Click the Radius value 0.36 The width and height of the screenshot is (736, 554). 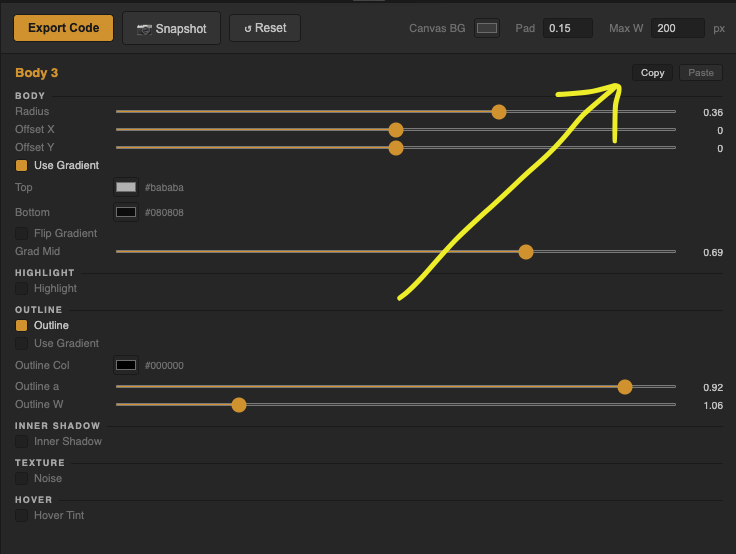click(713, 113)
